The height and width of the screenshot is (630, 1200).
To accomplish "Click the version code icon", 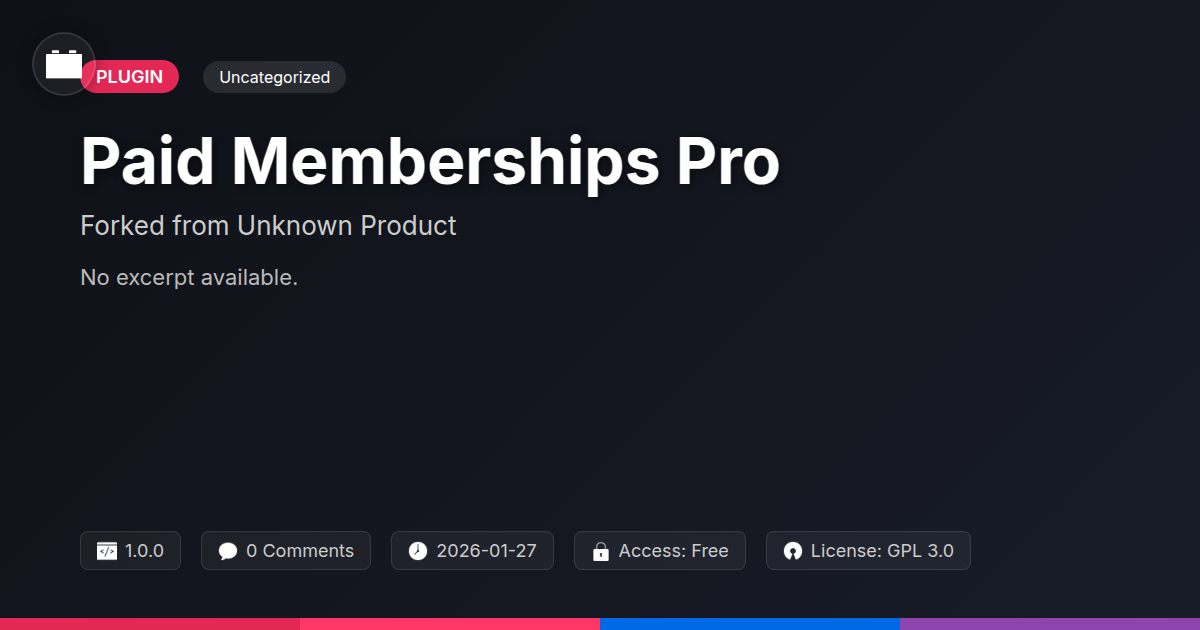I will [x=107, y=551].
